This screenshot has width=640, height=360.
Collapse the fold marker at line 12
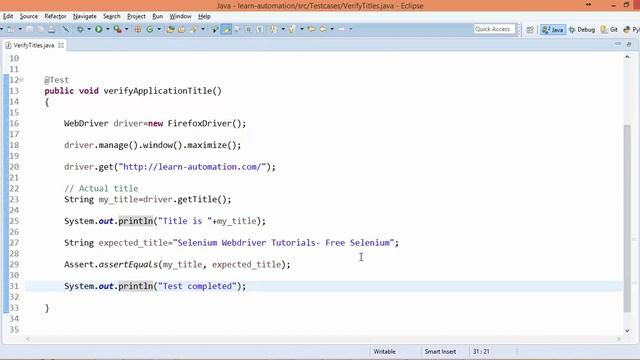pos(22,80)
